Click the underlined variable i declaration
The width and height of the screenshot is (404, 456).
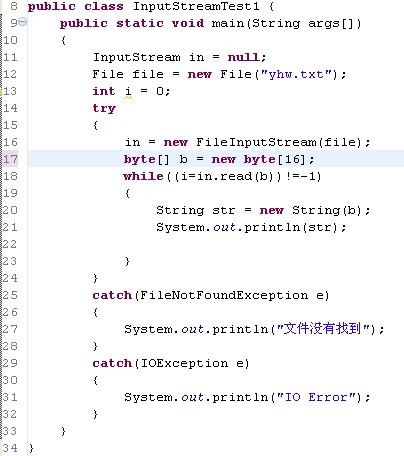pos(128,91)
